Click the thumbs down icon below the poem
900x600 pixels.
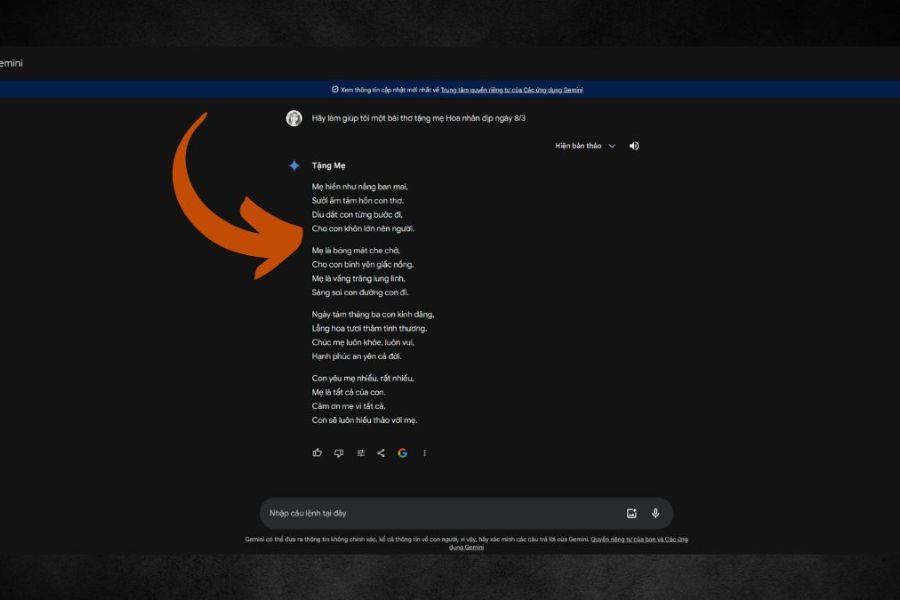tap(338, 453)
